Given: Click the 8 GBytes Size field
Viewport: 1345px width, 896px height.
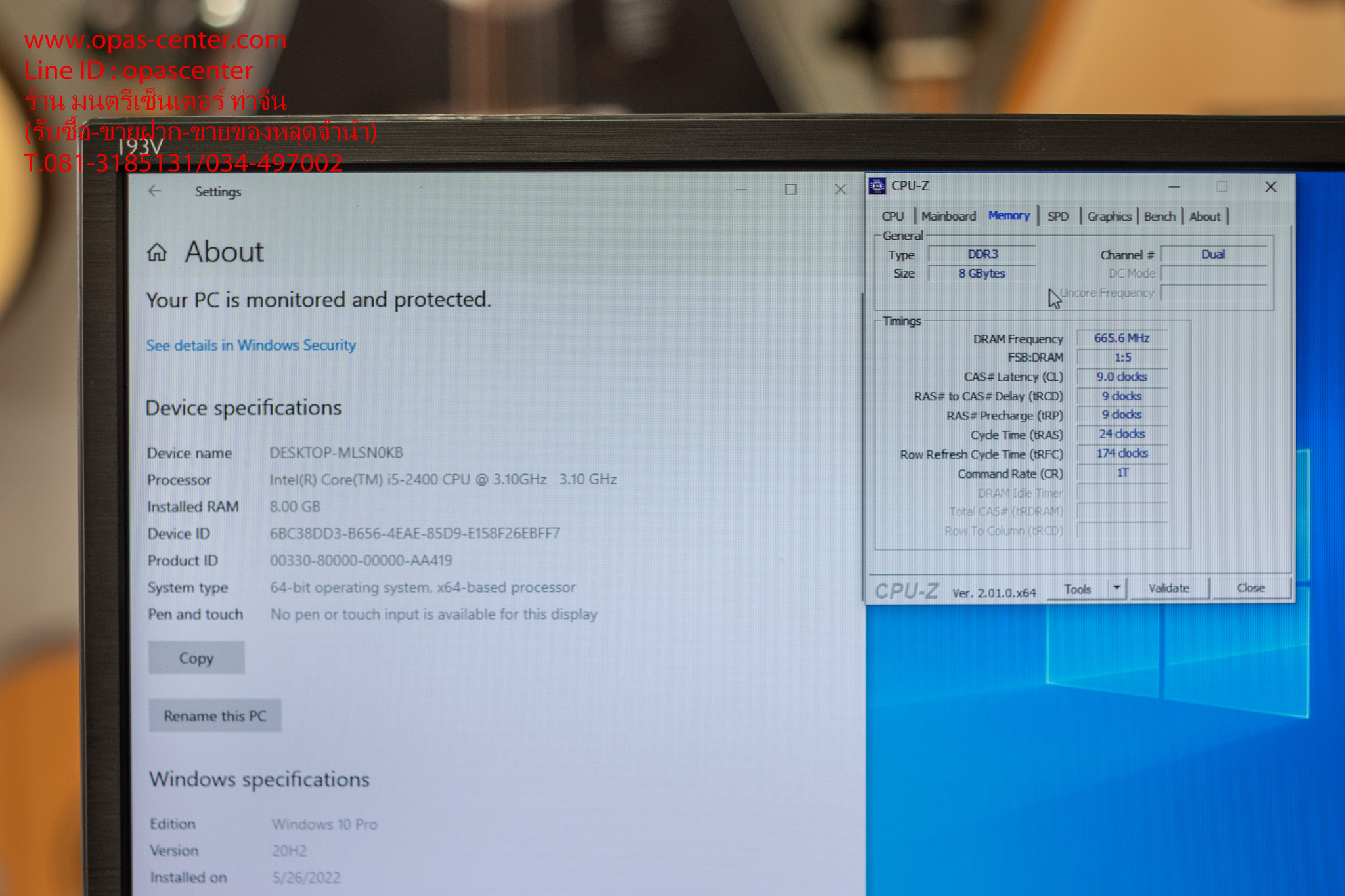Looking at the screenshot, I should pyautogui.click(x=982, y=273).
